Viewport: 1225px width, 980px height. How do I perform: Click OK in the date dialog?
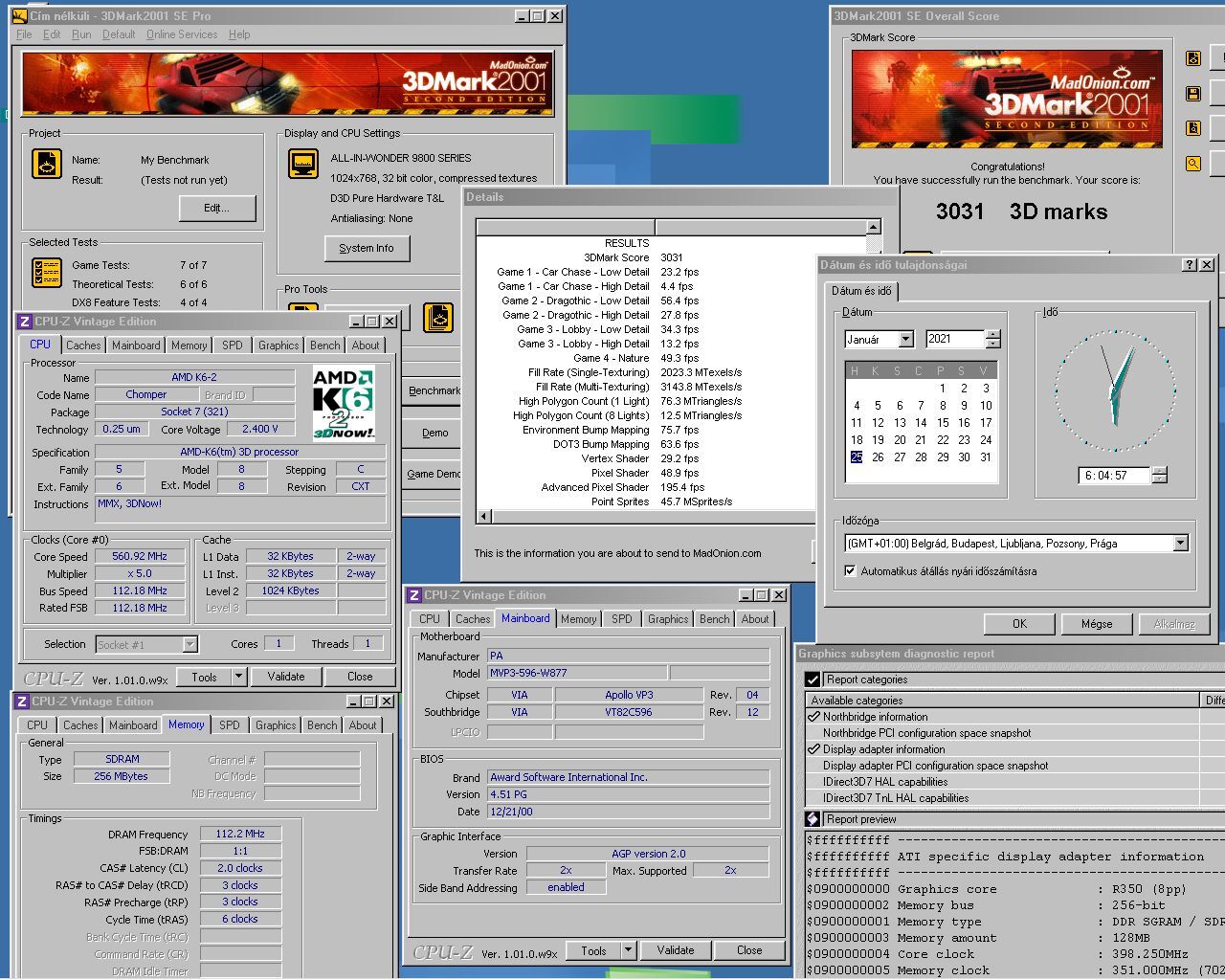click(x=1019, y=624)
